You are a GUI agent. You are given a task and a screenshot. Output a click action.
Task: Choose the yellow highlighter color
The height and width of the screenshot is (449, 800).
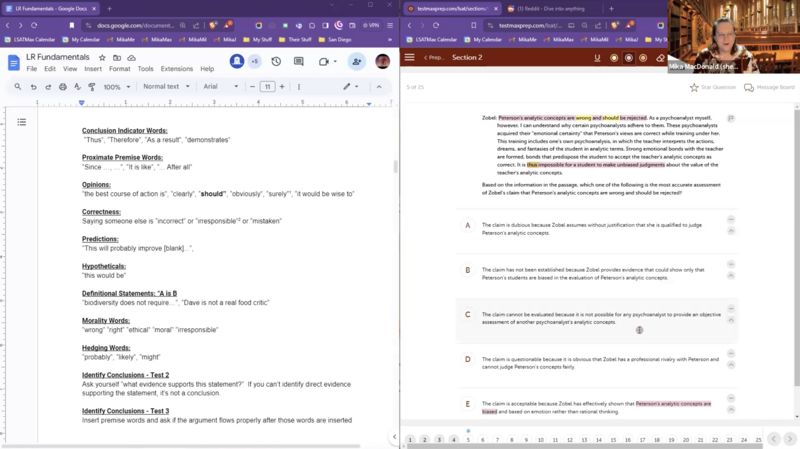[613, 58]
